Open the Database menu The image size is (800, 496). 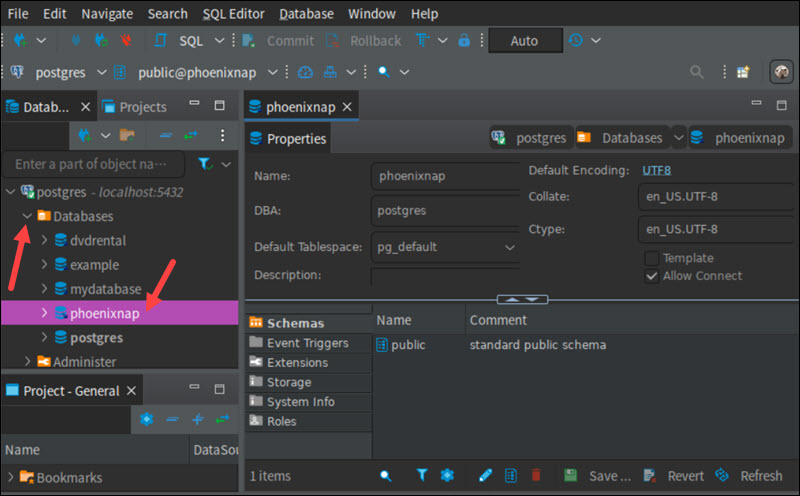point(306,14)
